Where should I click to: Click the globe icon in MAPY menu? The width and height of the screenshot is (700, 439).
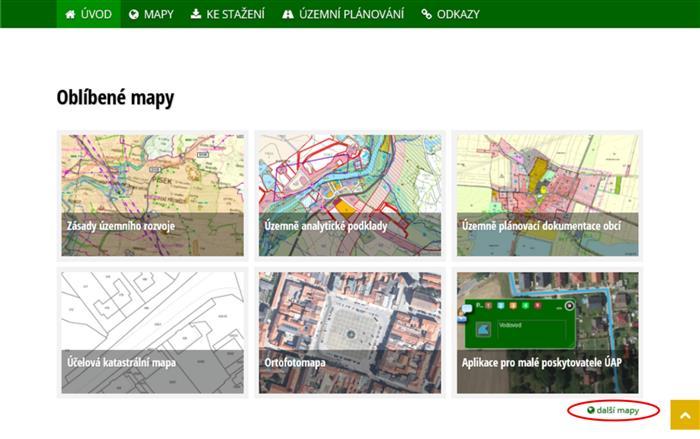[134, 14]
